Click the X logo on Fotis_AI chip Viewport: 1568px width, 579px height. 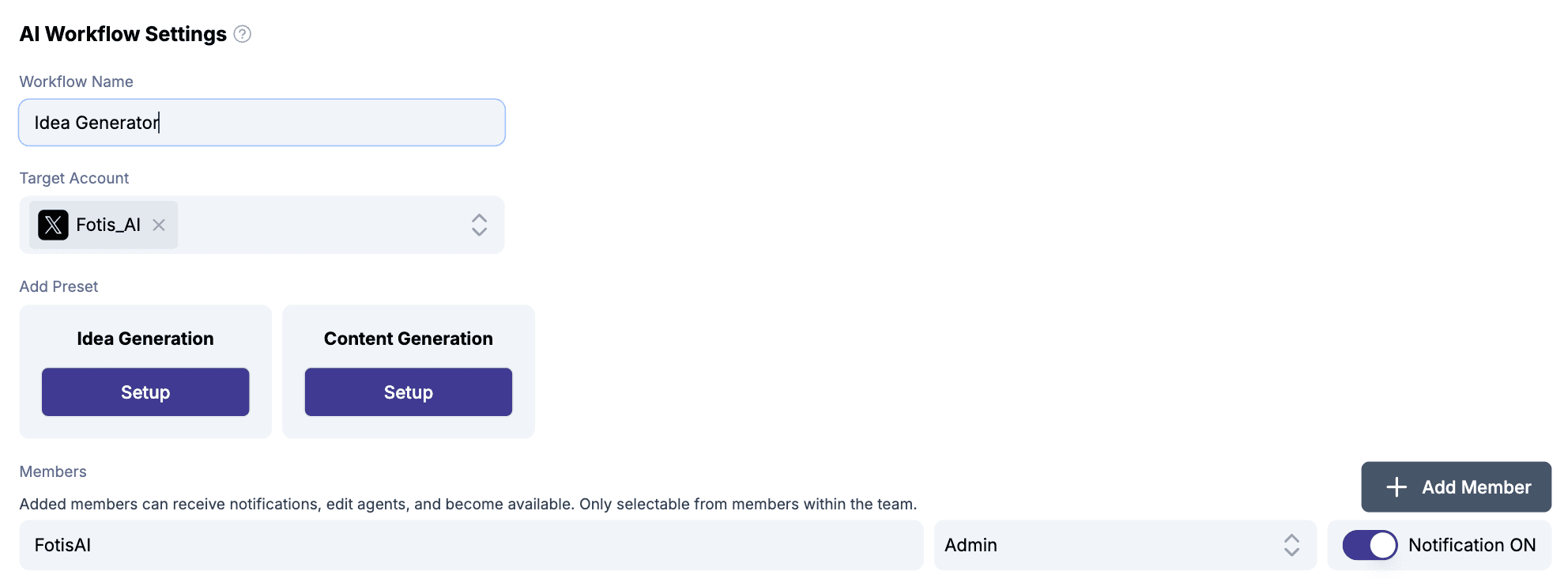pyautogui.click(x=53, y=225)
